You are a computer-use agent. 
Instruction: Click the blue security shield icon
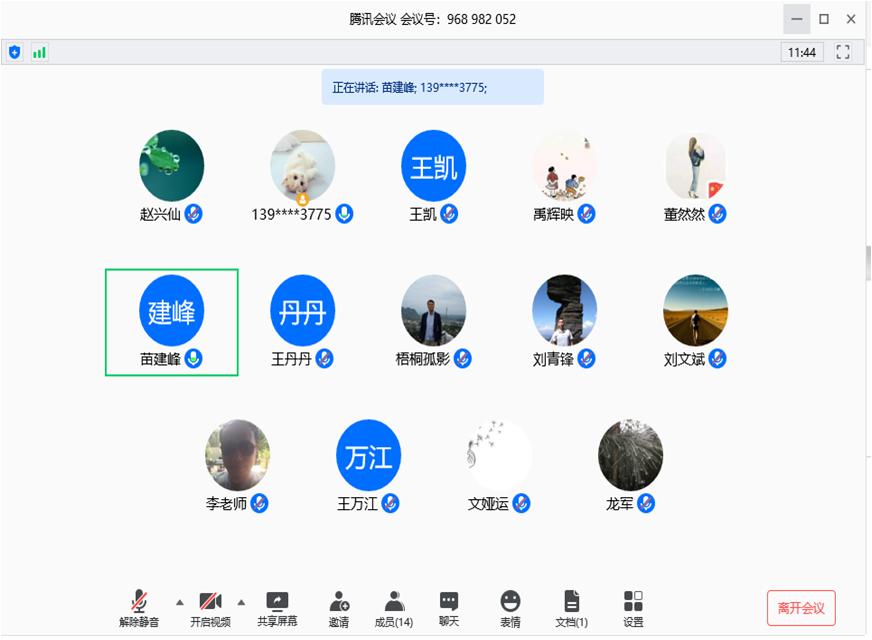pos(14,52)
